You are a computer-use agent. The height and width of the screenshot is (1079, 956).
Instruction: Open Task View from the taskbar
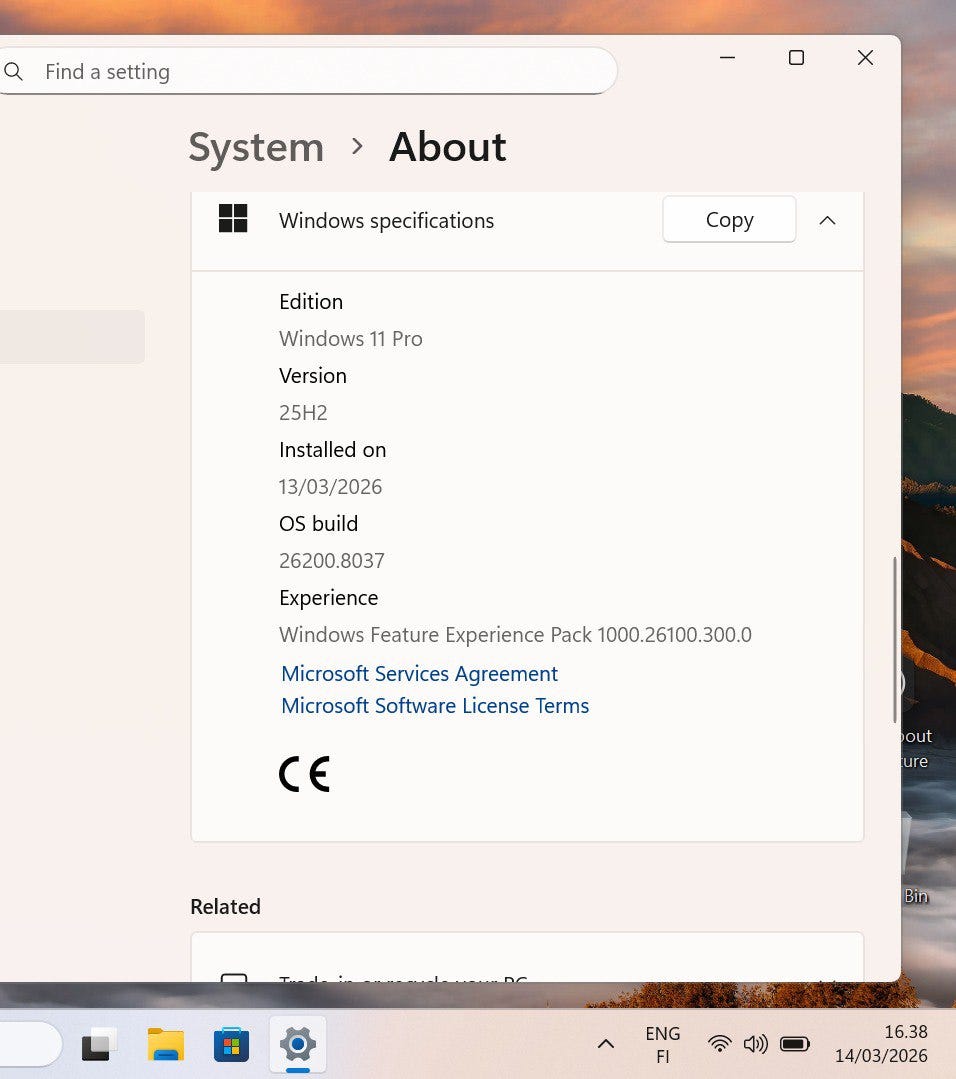[x=99, y=1045]
